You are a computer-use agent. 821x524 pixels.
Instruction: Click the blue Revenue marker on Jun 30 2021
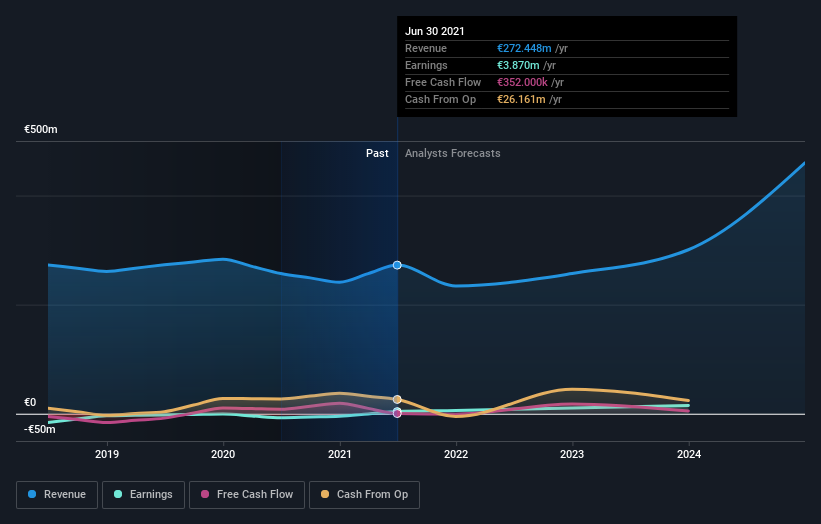tap(397, 265)
